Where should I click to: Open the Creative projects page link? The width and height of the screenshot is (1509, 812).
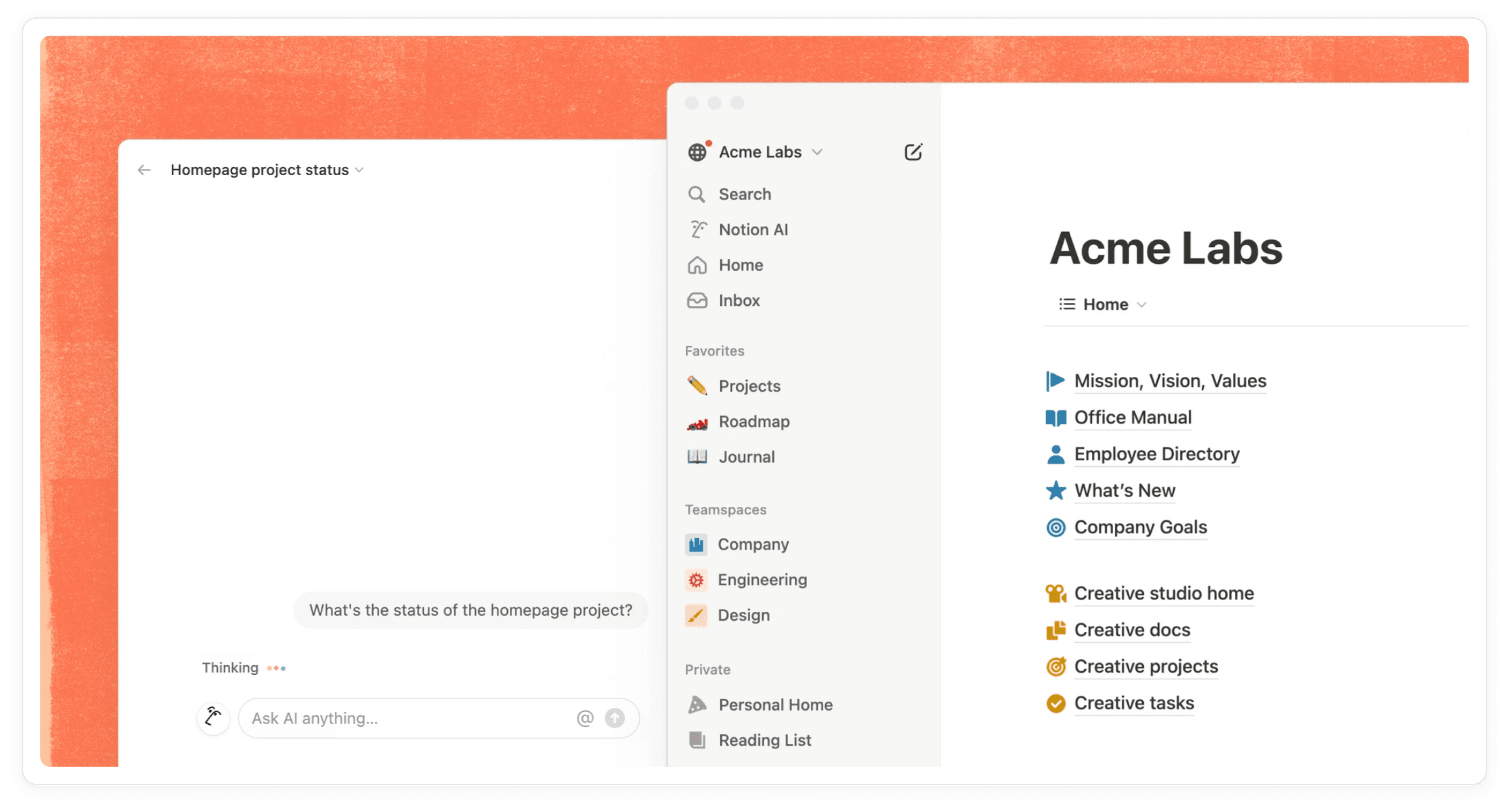(1146, 666)
